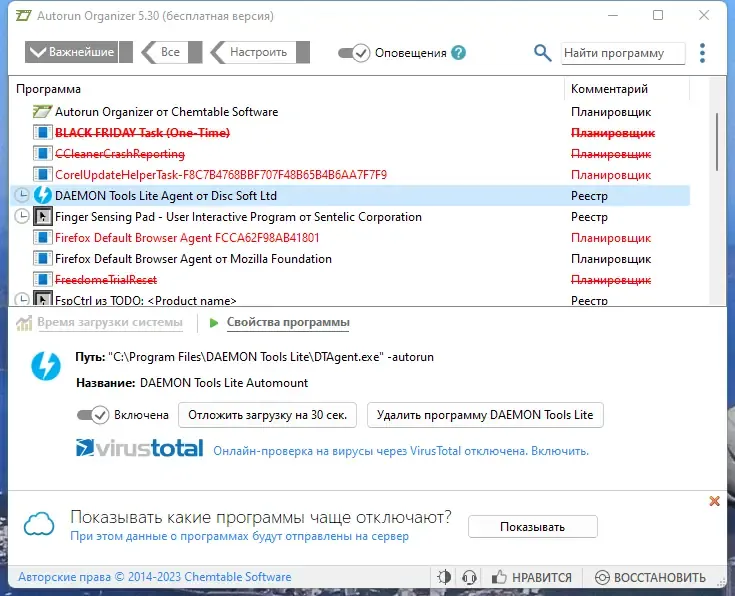Click the НРАВИТСЯ label in footer
Viewport: 735px width, 596px height.
542,577
